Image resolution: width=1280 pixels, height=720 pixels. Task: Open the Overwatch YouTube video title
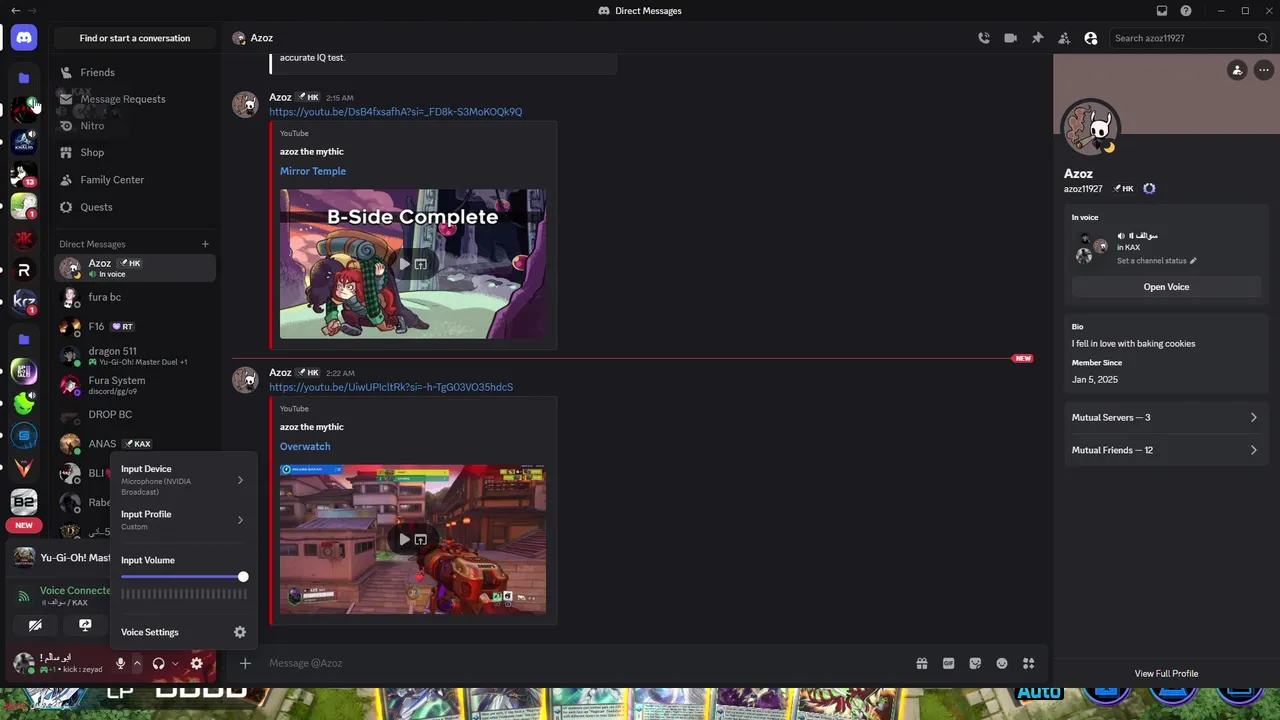click(305, 447)
